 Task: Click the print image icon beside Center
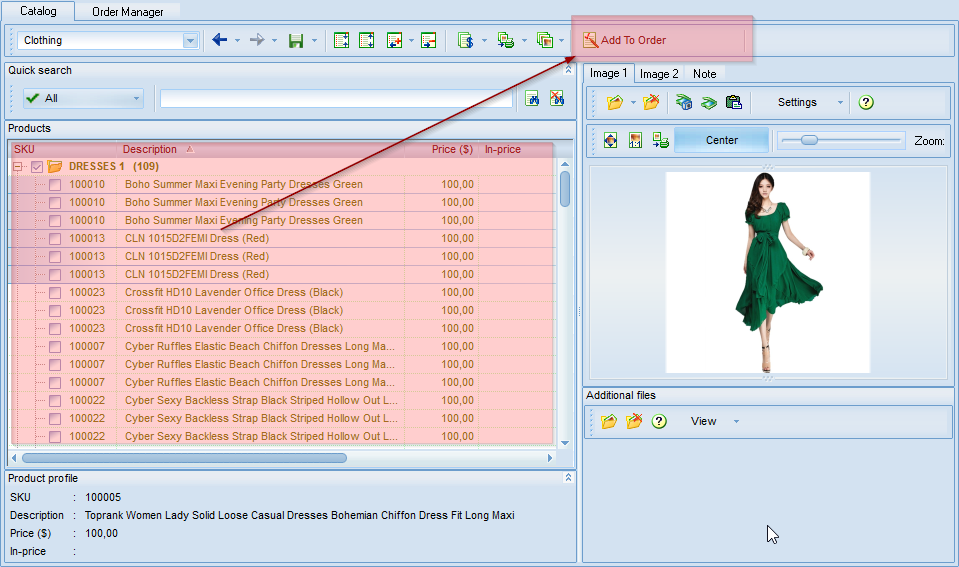tap(661, 140)
